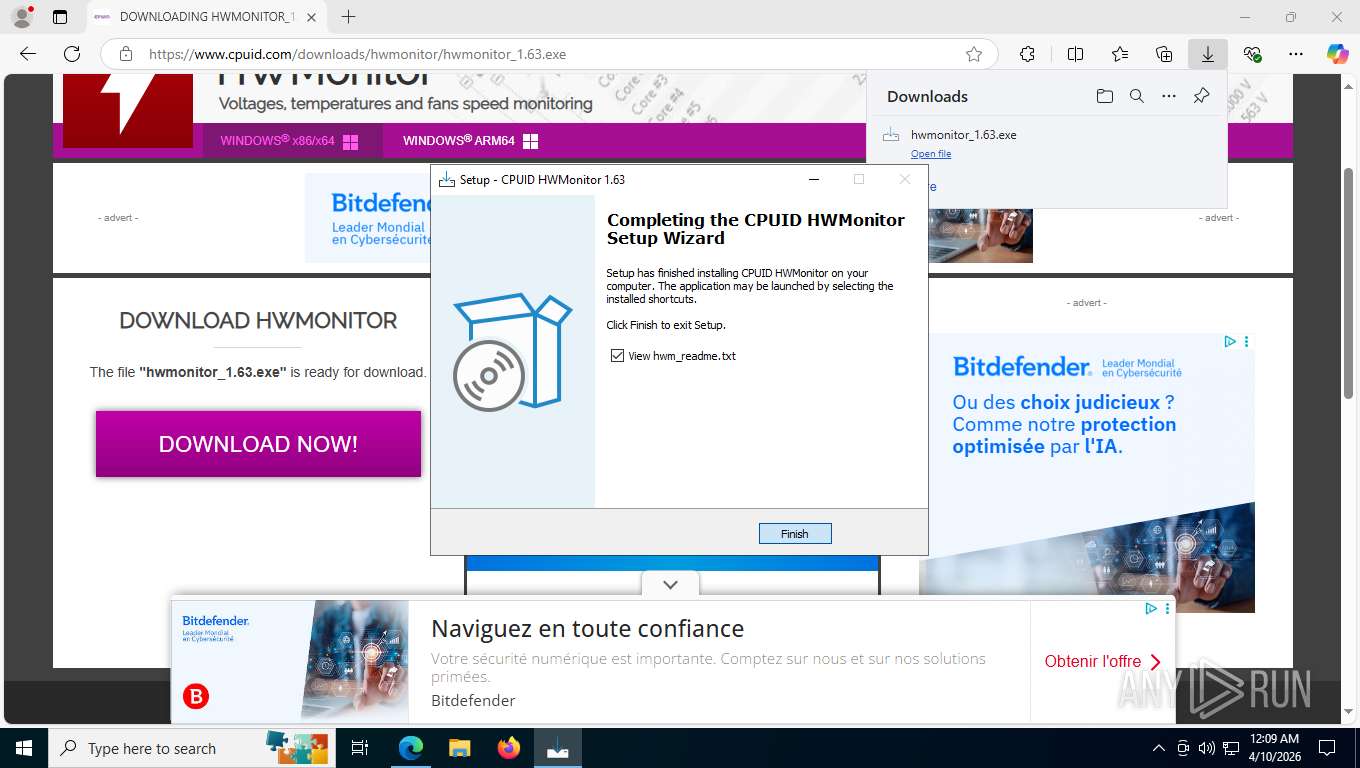Open Microsoft Edge from taskbar
Viewport: 1360px width, 768px height.
pos(410,748)
